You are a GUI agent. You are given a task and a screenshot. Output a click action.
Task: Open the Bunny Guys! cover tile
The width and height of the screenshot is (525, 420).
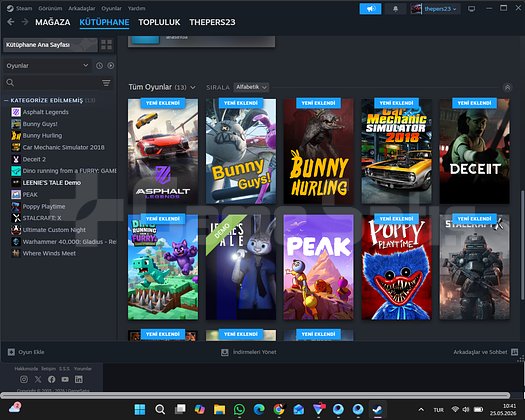coord(241,151)
